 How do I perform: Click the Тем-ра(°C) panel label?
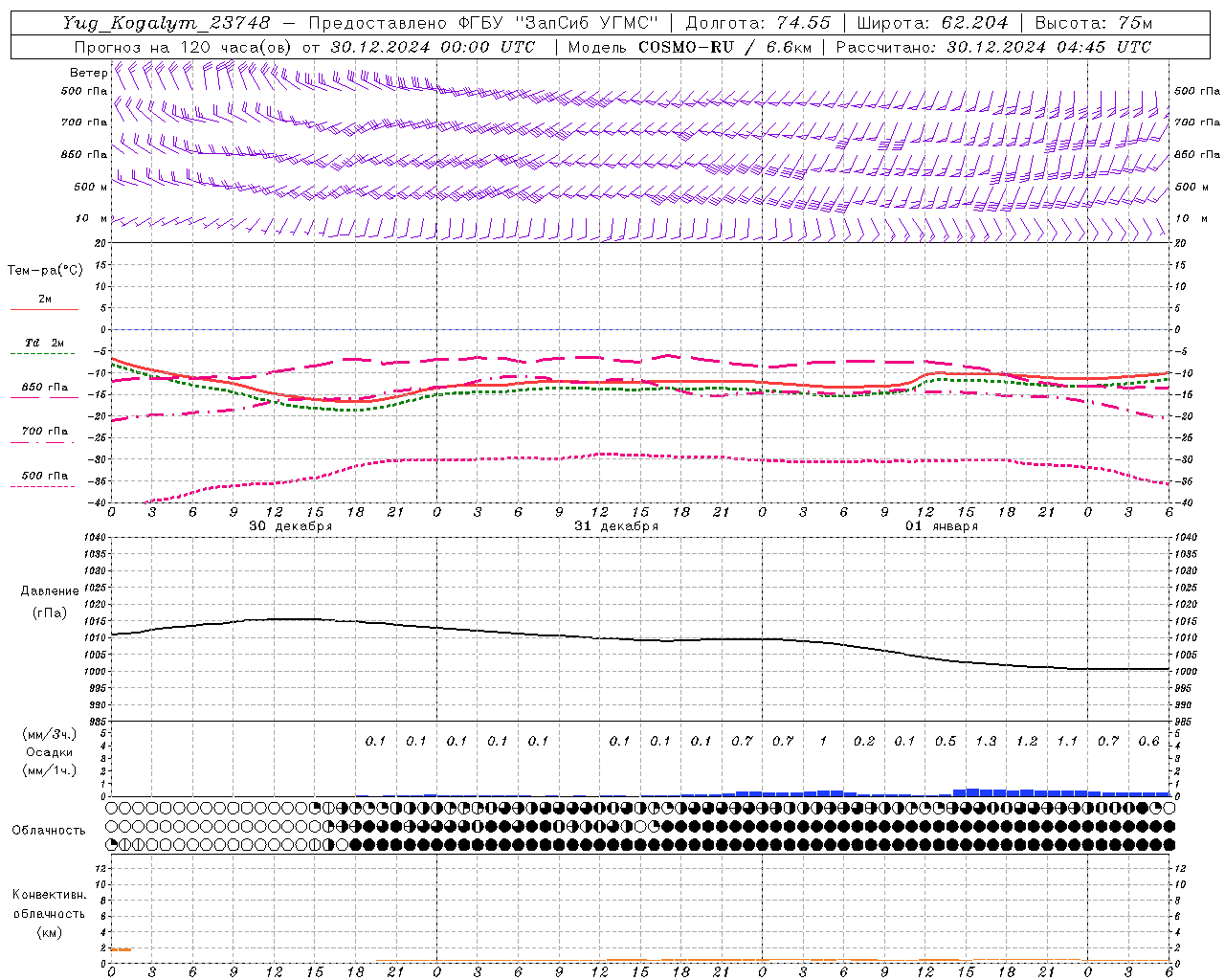(45, 271)
